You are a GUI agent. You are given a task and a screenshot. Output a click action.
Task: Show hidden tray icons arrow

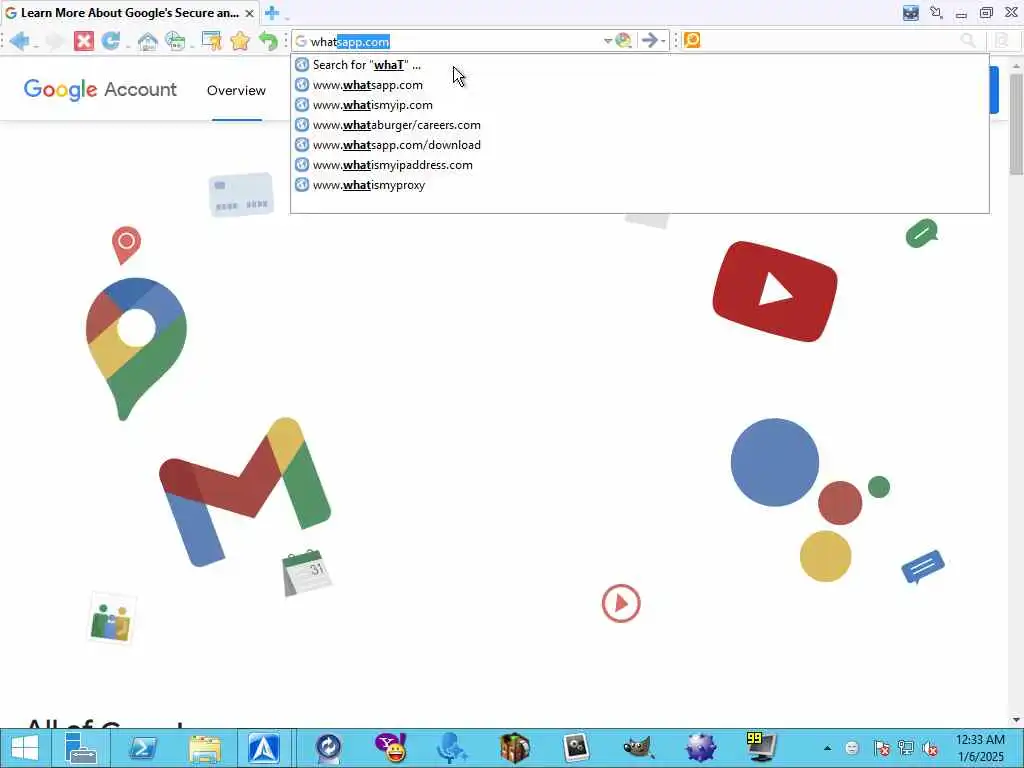point(827,748)
